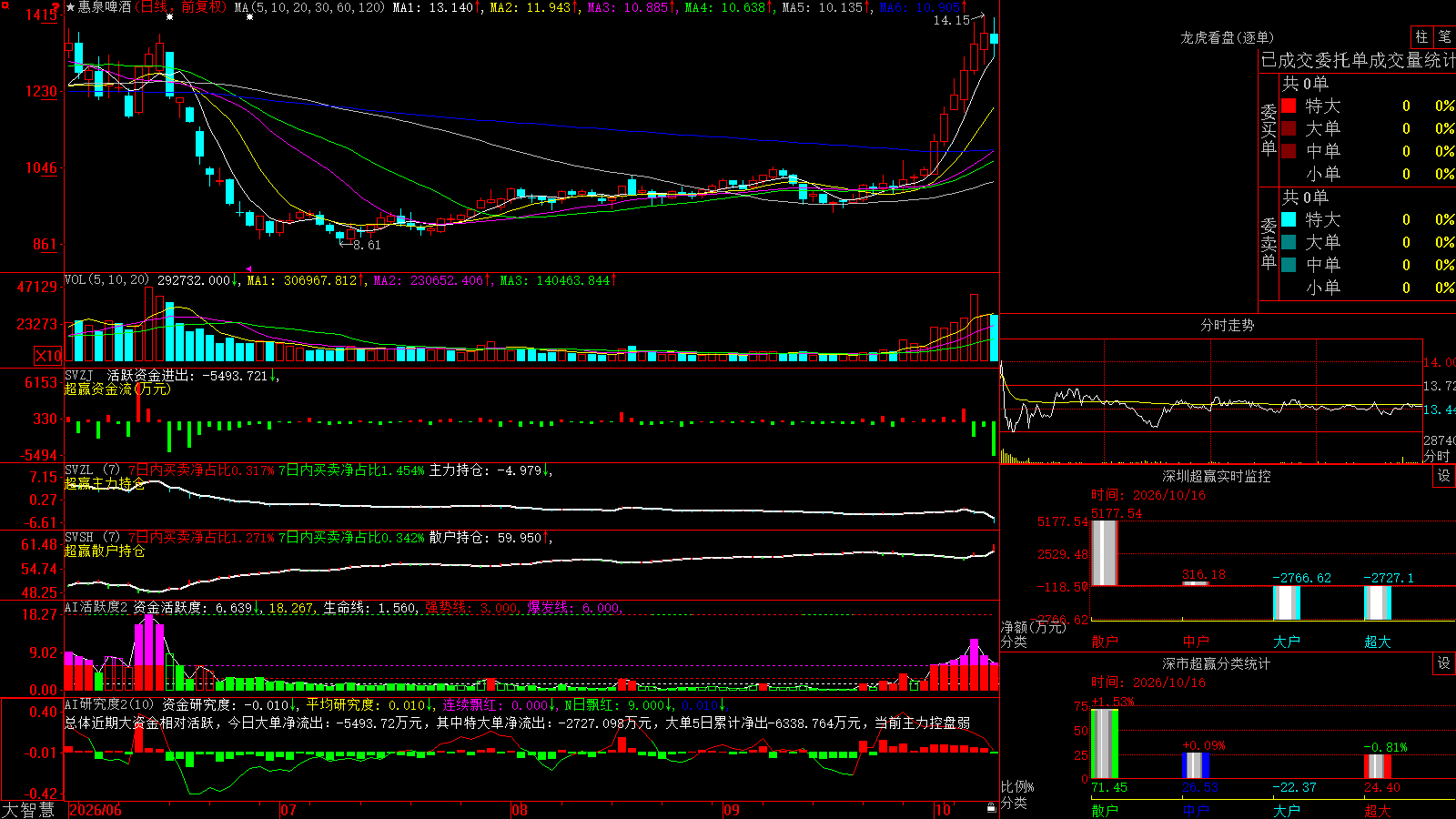The width and height of the screenshot is (1456, 819).
Task: Click the lock icon at chart bottom right
Action: coord(992,807)
